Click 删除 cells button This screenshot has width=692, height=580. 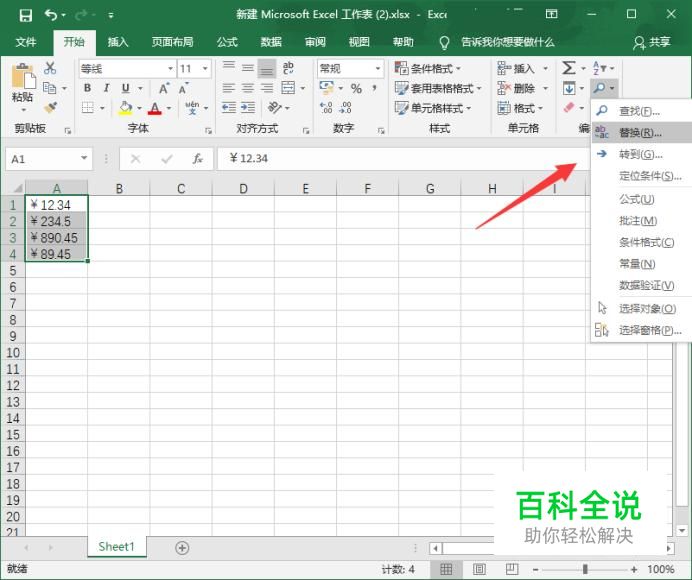516,88
